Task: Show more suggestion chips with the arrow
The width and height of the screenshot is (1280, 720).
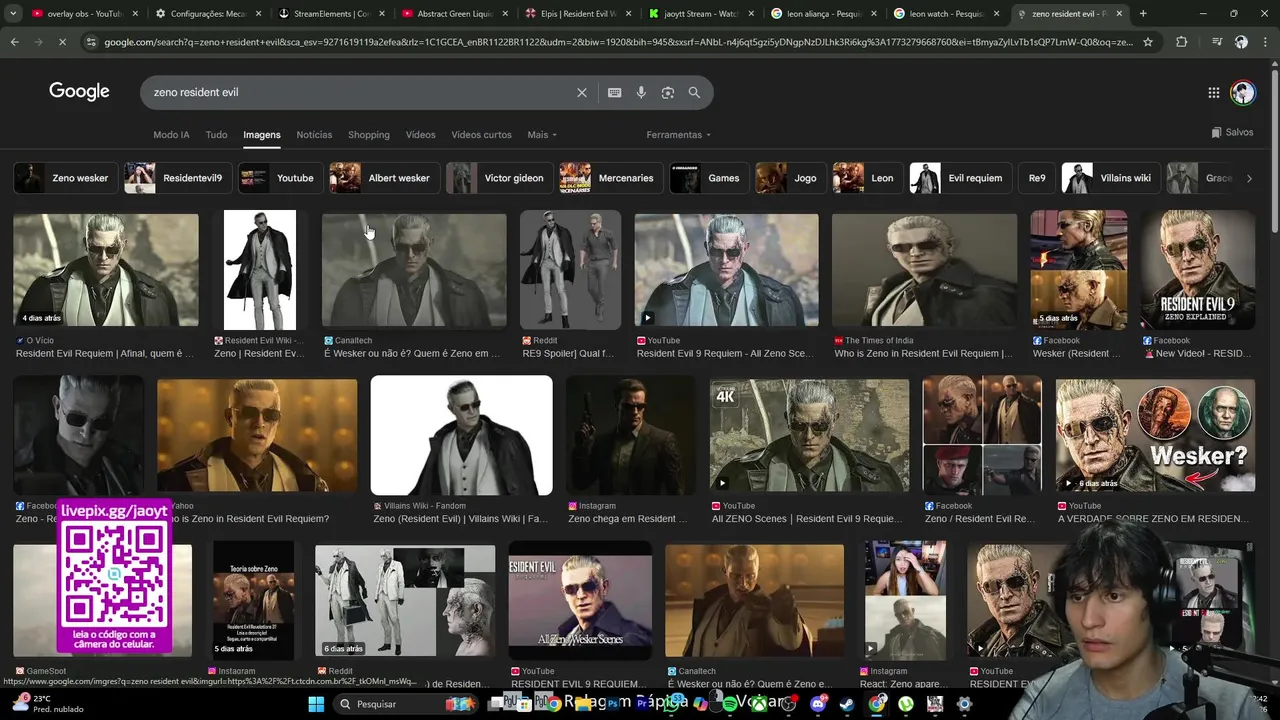Action: click(x=1248, y=178)
